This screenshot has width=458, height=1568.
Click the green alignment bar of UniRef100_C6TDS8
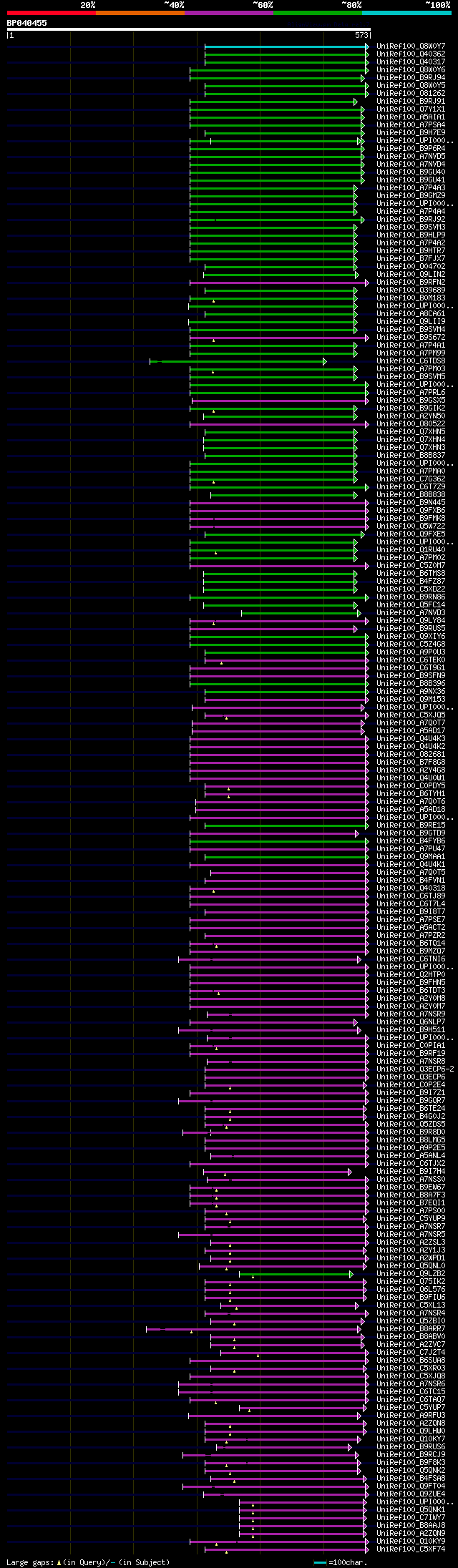tap(238, 361)
